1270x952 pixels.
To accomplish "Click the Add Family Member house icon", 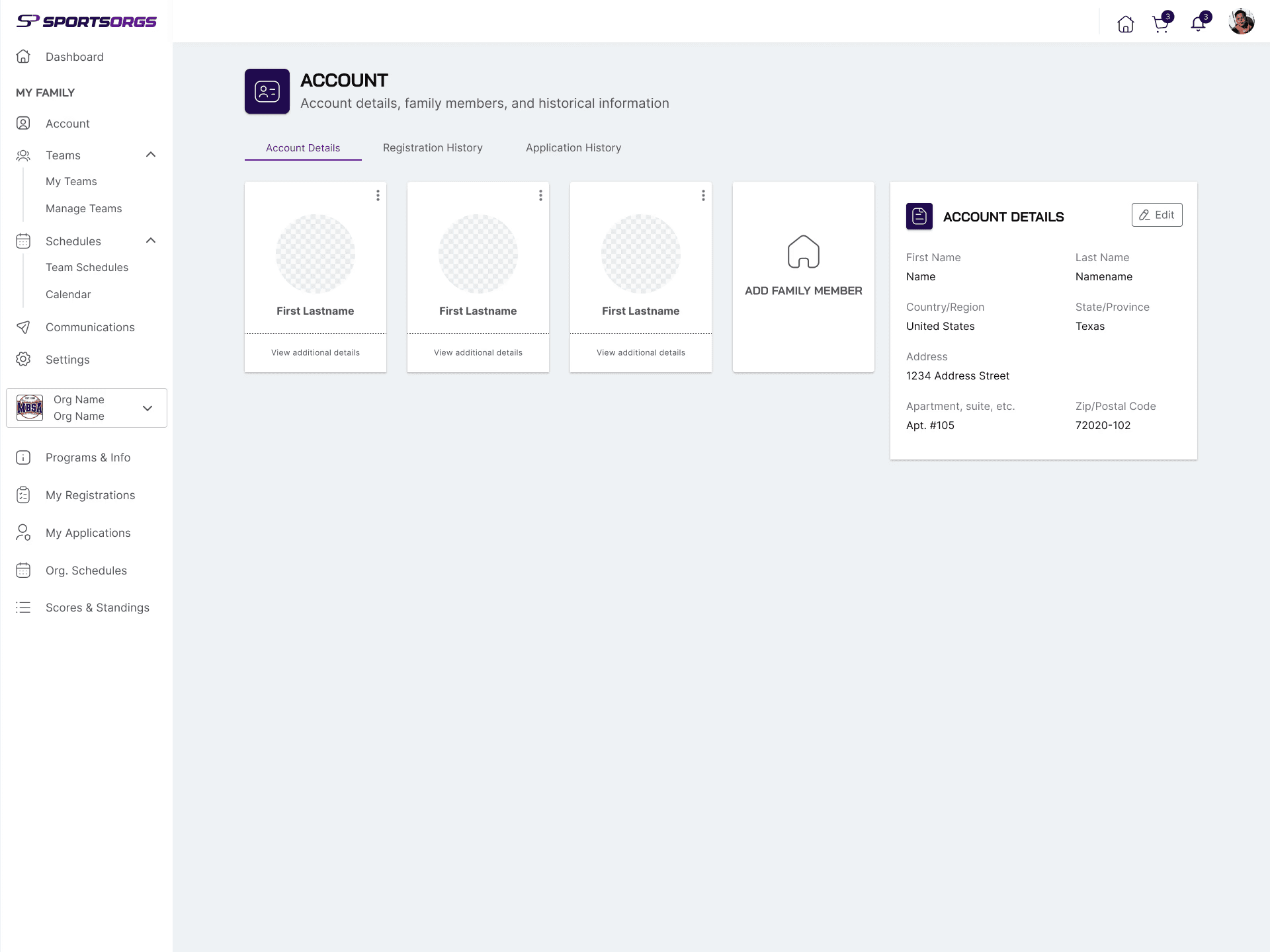I will tap(803, 252).
